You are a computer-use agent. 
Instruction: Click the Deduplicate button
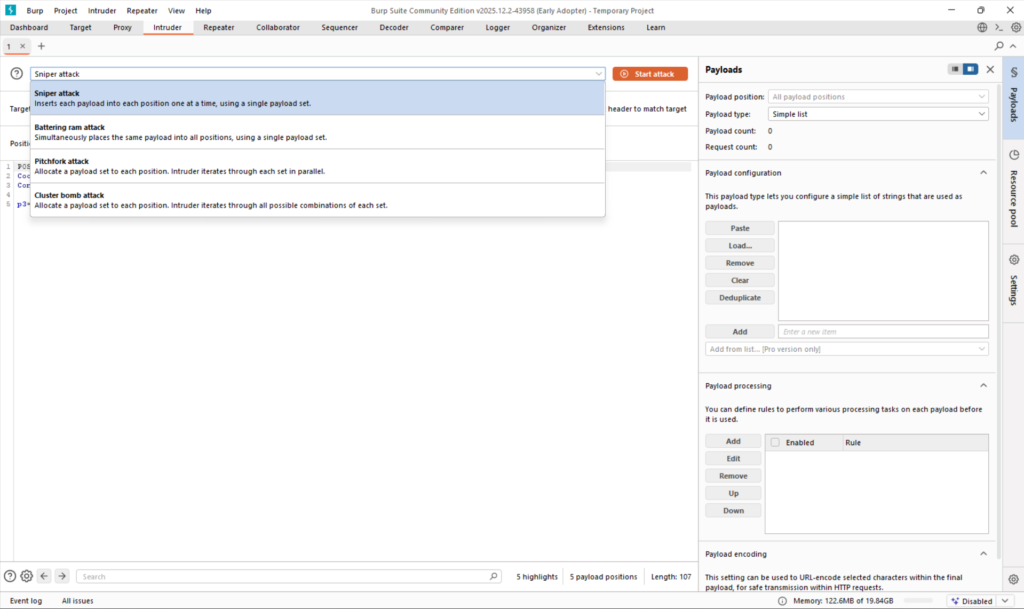(739, 298)
